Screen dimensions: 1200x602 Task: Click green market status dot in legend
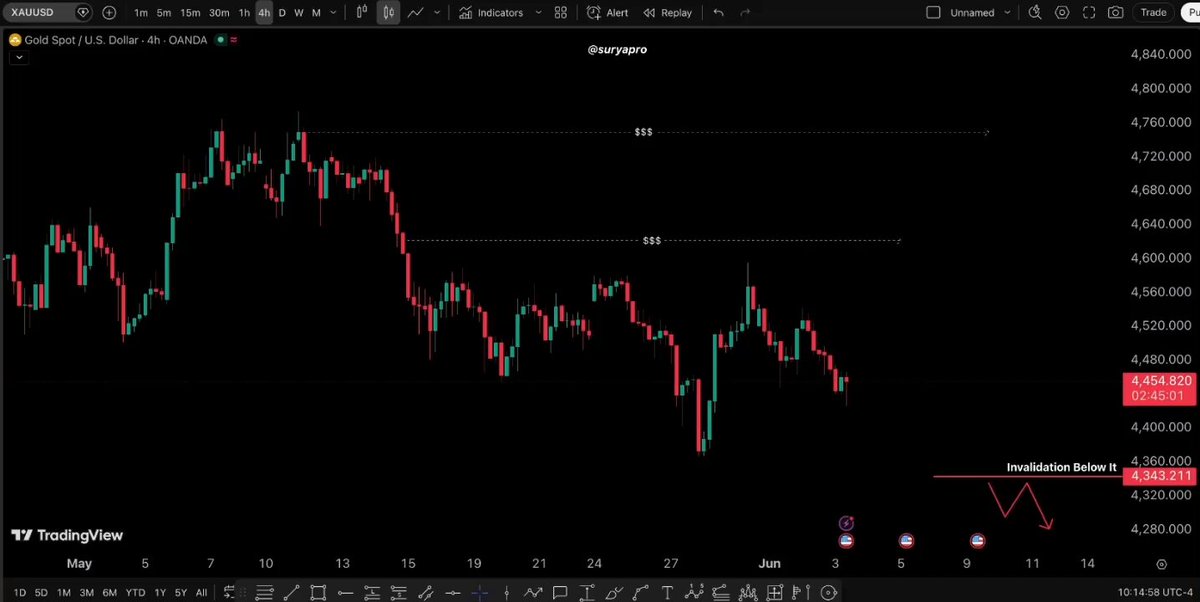220,40
